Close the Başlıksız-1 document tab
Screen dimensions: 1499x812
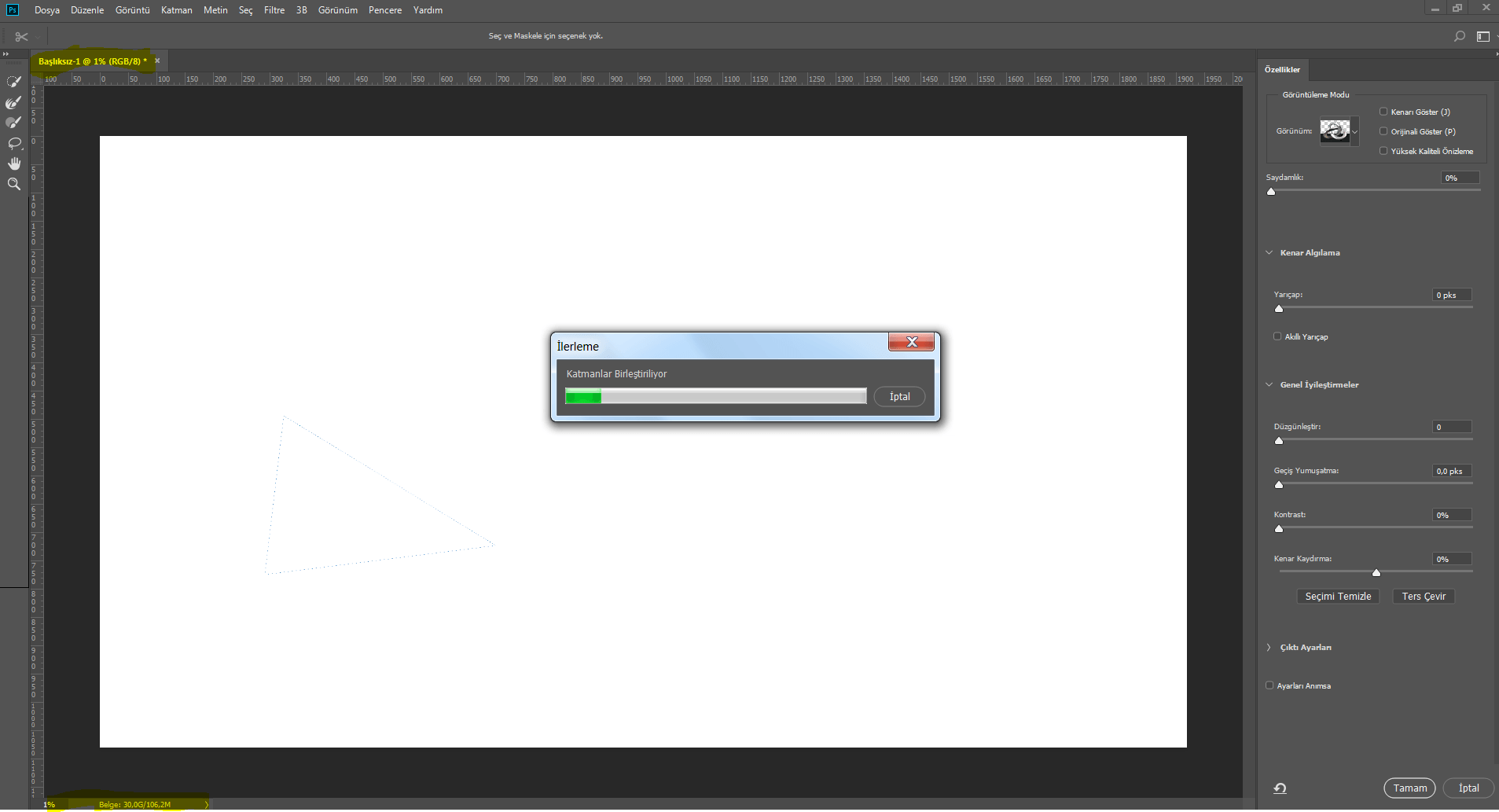tap(157, 61)
